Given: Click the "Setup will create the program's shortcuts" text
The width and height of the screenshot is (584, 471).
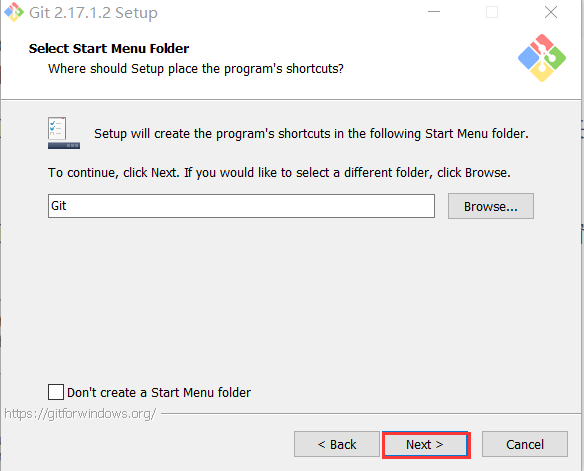Looking at the screenshot, I should click(x=311, y=134).
